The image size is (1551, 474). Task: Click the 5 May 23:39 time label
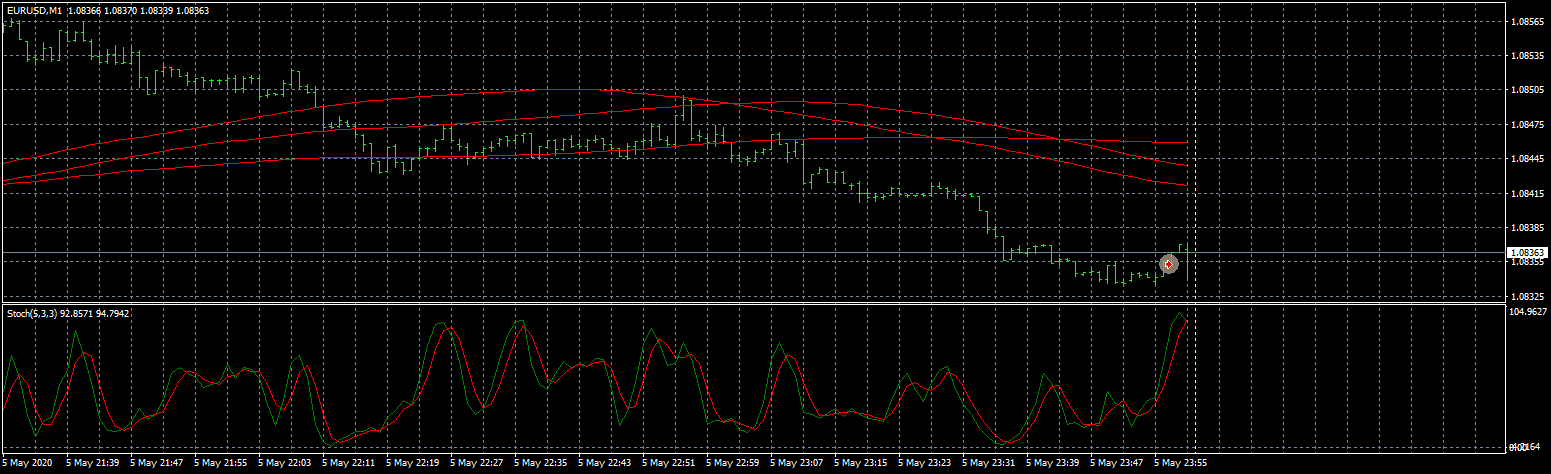(1053, 463)
